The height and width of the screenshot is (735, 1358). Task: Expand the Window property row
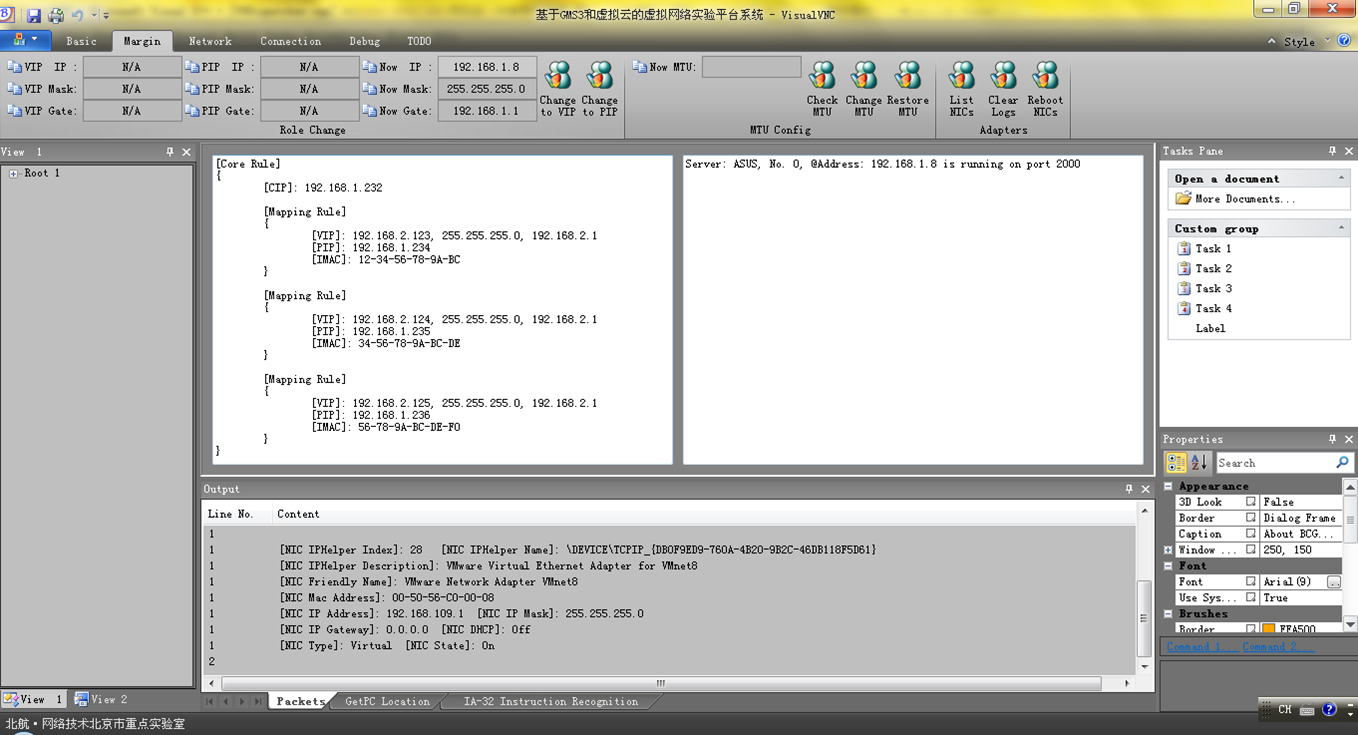[1168, 550]
